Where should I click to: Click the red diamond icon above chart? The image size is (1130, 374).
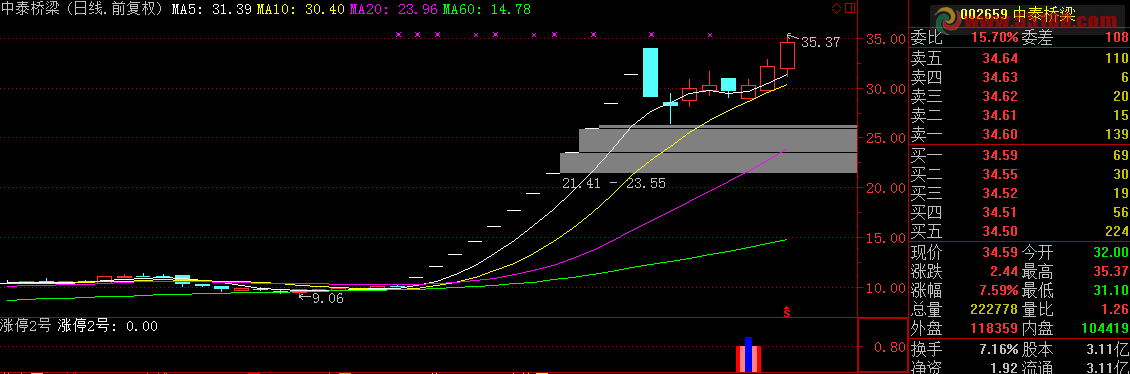pos(836,8)
